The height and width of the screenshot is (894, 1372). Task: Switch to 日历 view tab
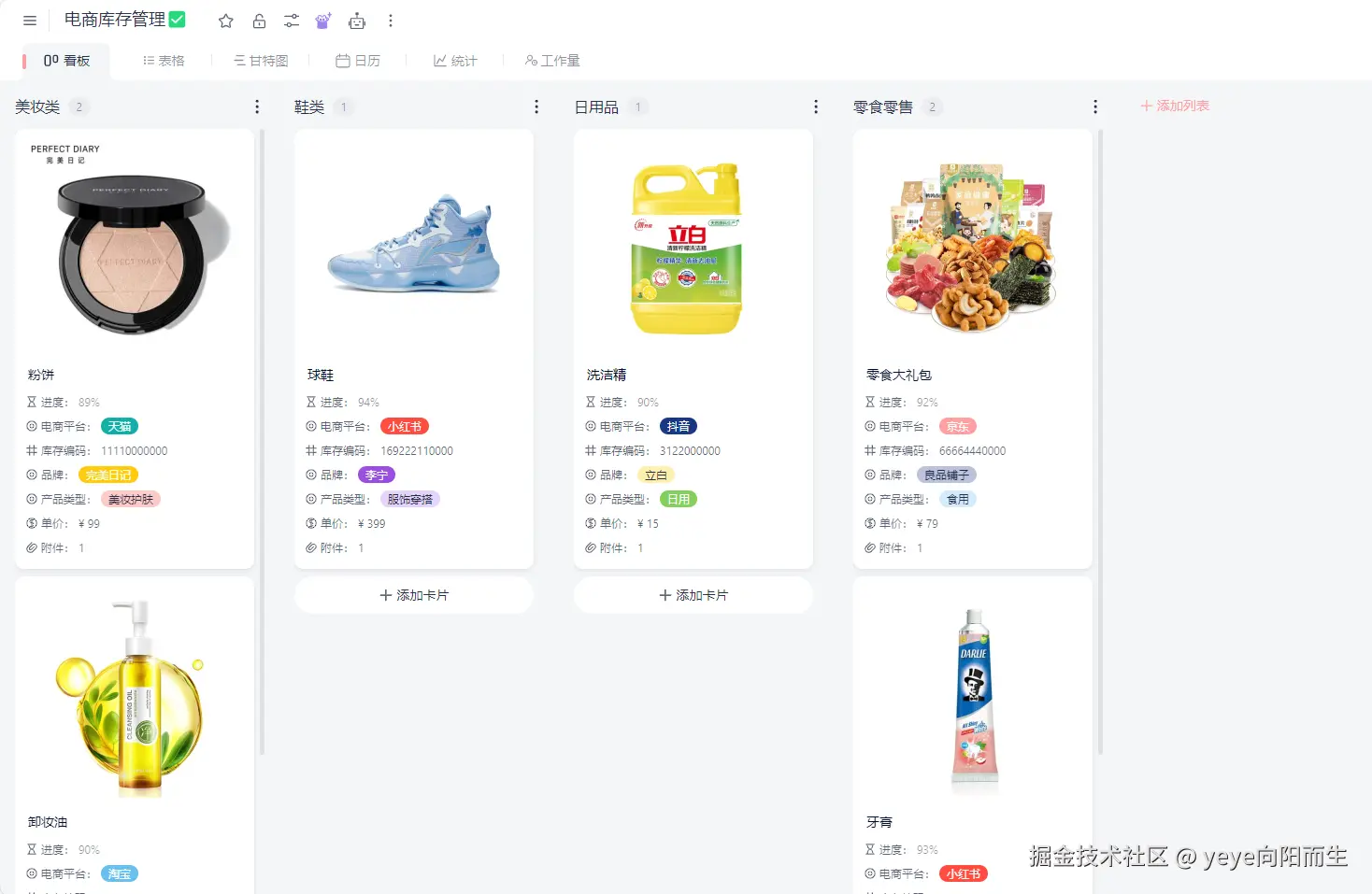click(358, 61)
